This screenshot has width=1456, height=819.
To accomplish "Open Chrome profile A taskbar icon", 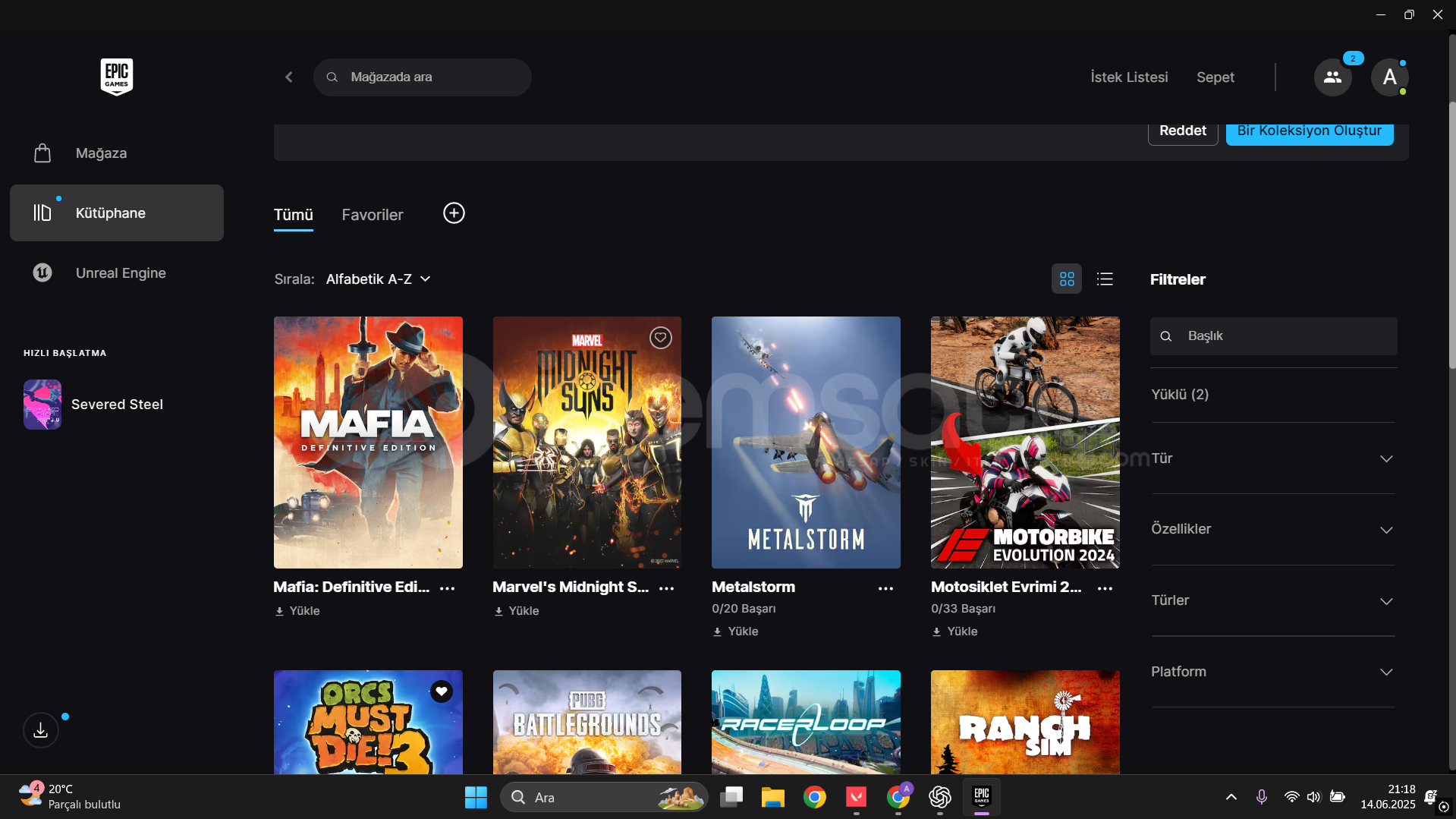I will click(898, 797).
